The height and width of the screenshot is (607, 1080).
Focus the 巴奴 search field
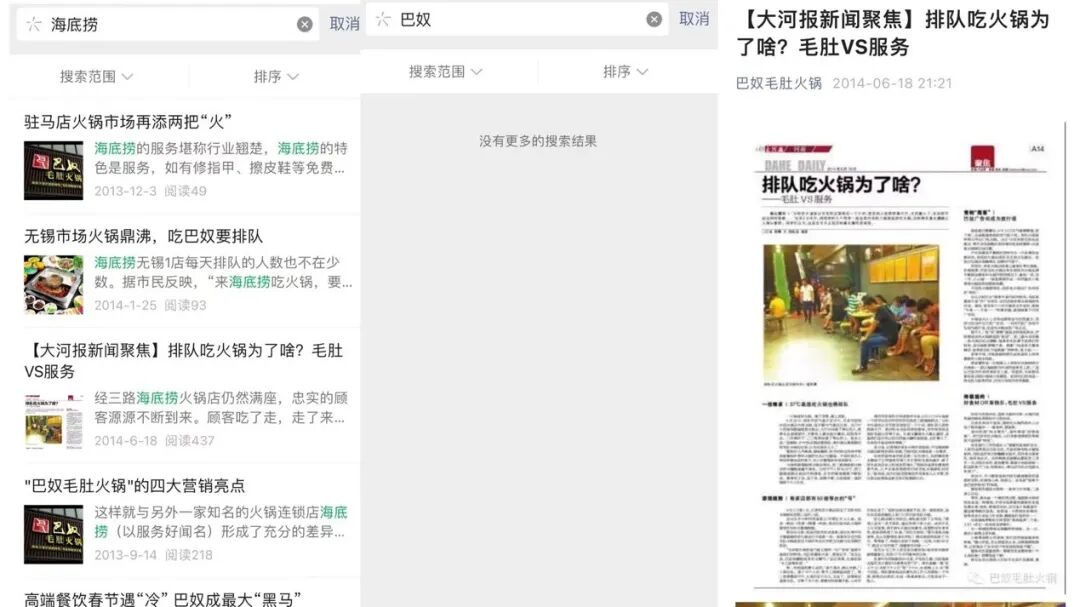pos(517,19)
